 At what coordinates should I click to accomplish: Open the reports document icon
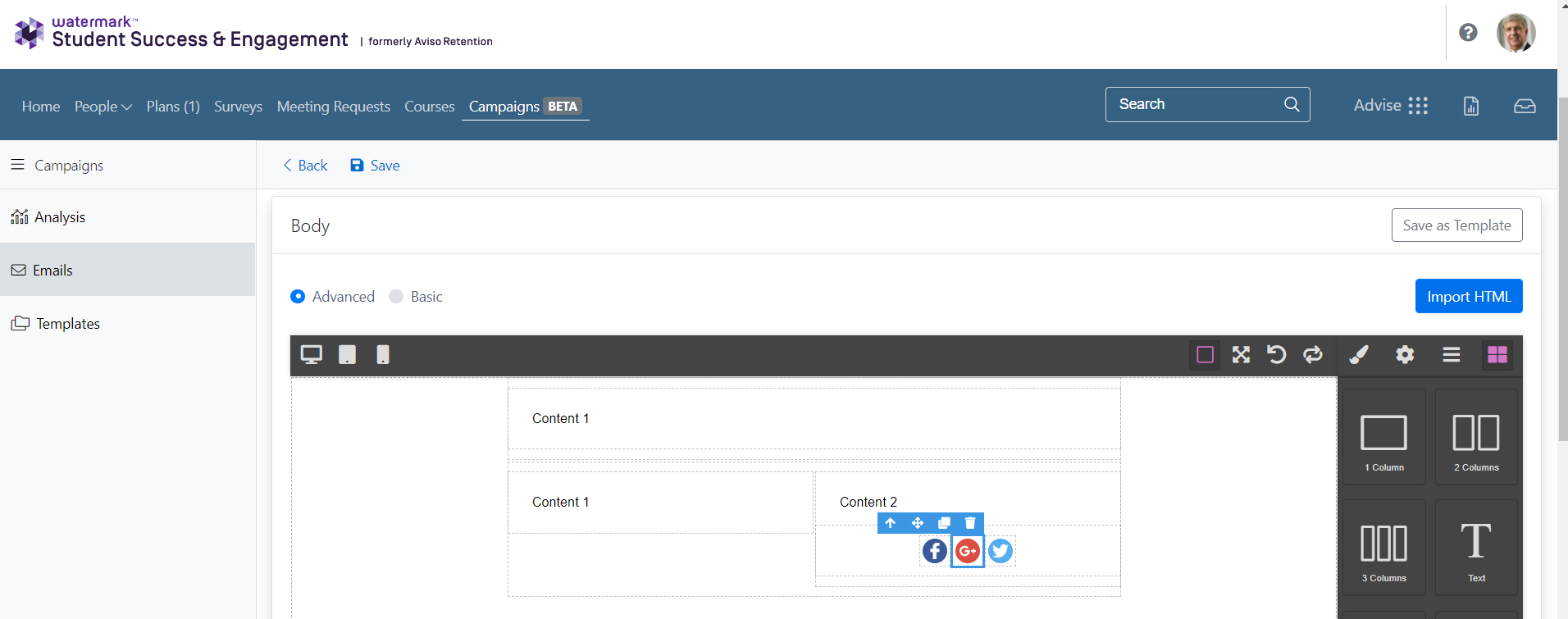click(x=1471, y=106)
